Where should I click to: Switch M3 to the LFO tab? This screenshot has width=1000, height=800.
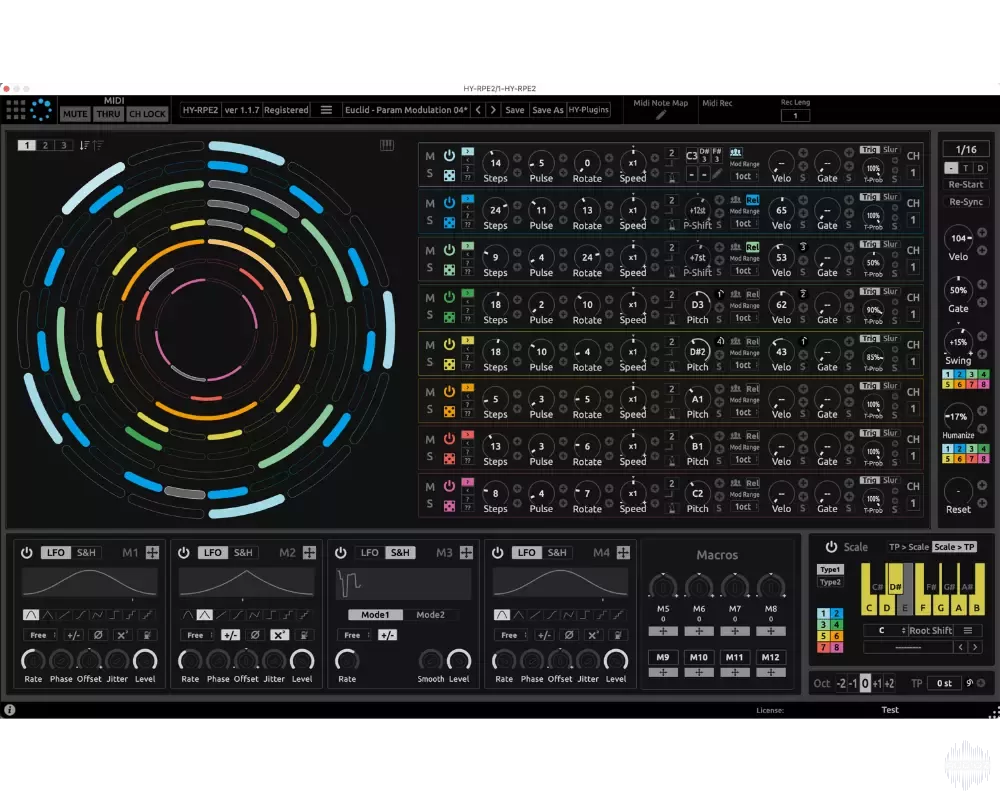[x=370, y=552]
